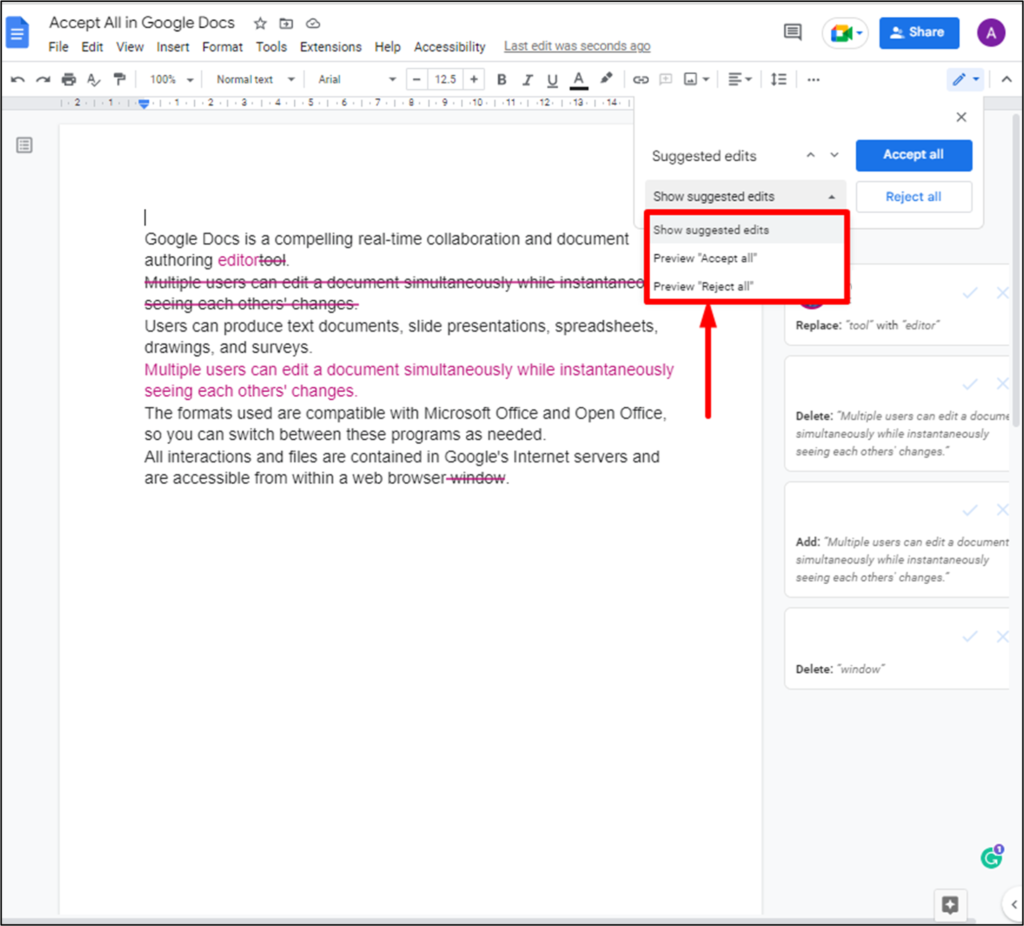The height and width of the screenshot is (926, 1024).
Task: Click the add comment toolbar icon
Action: [x=665, y=80]
